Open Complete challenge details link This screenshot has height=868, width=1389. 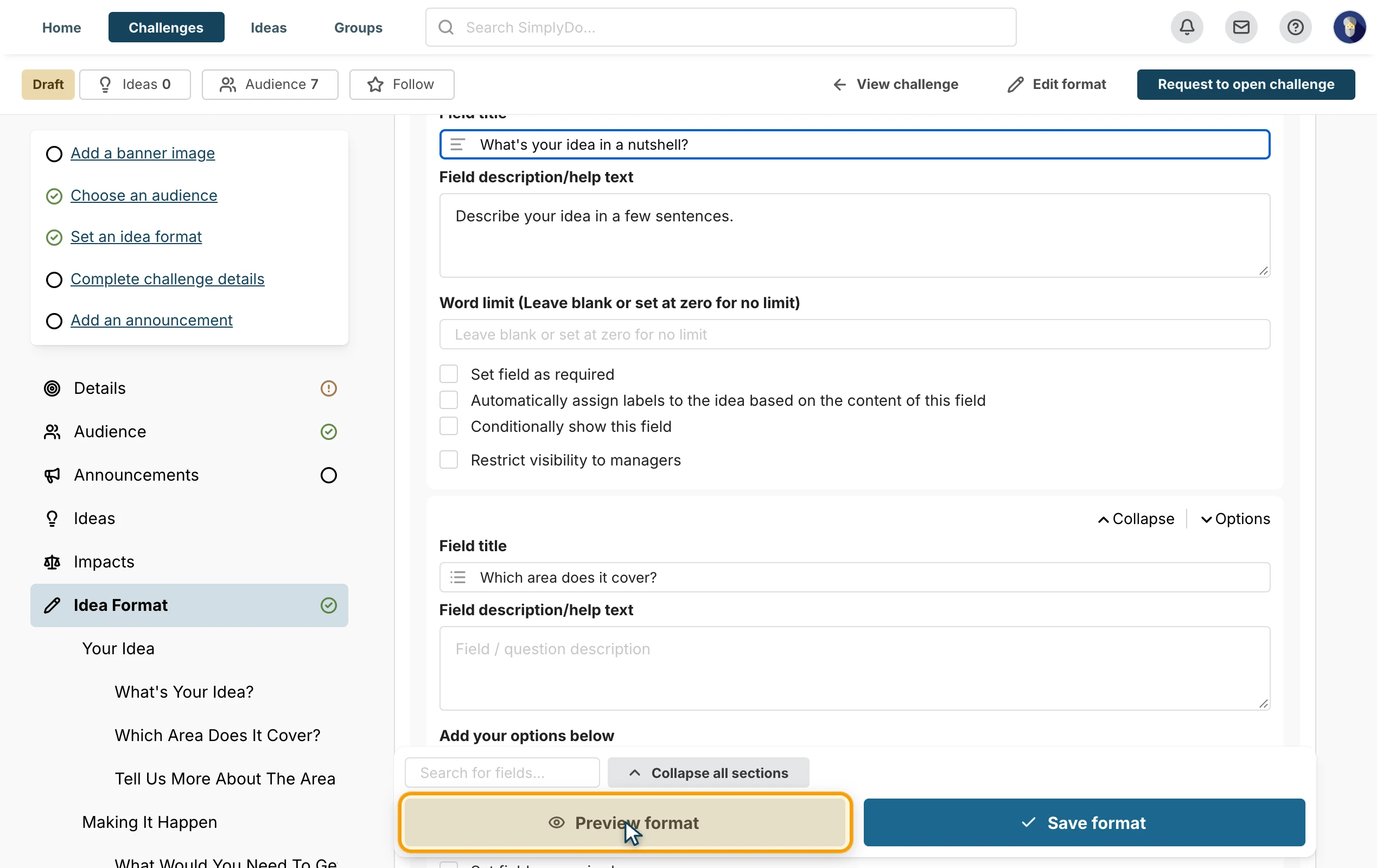point(167,279)
